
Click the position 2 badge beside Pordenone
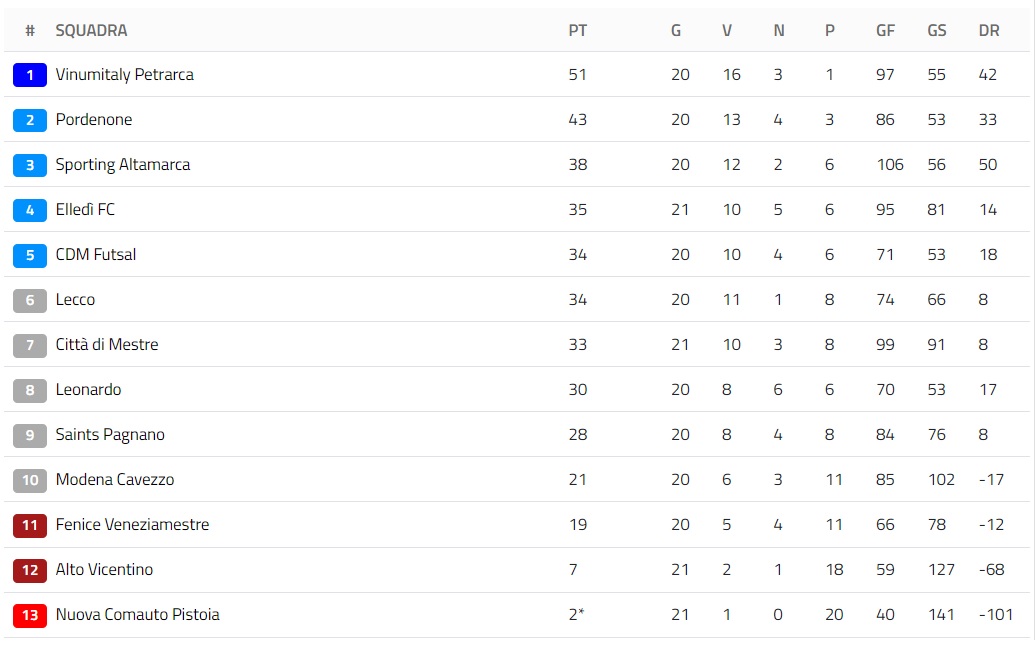[x=30, y=120]
